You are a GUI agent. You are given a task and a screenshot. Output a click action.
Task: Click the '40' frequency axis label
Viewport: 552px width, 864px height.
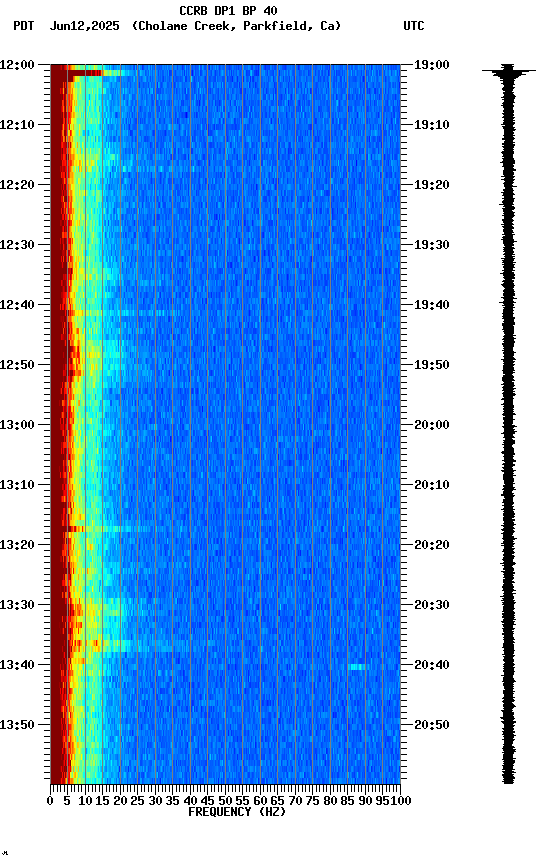pyautogui.click(x=190, y=801)
